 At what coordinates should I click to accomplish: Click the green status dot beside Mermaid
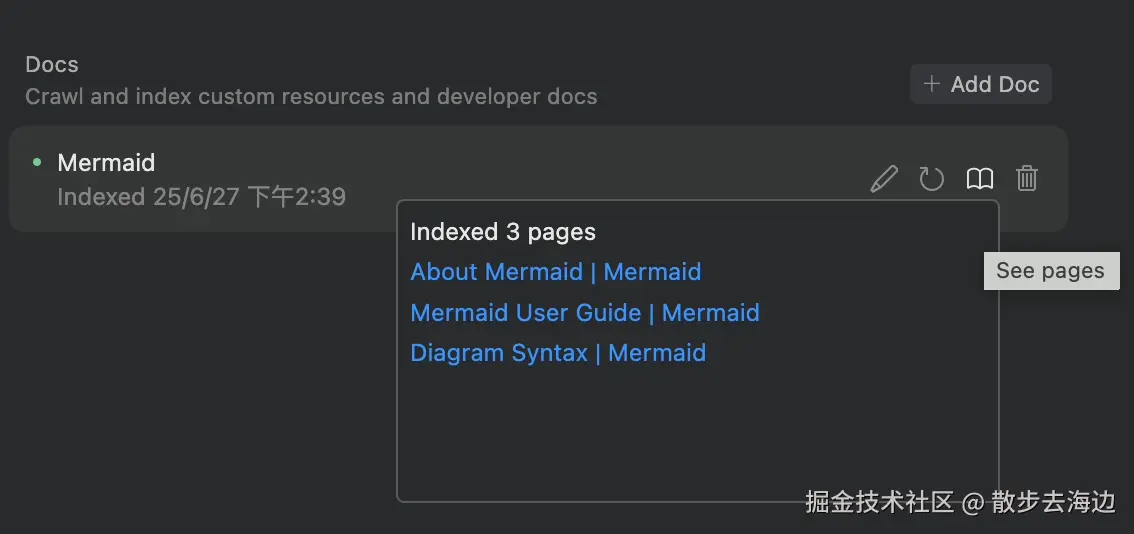pyautogui.click(x=37, y=162)
